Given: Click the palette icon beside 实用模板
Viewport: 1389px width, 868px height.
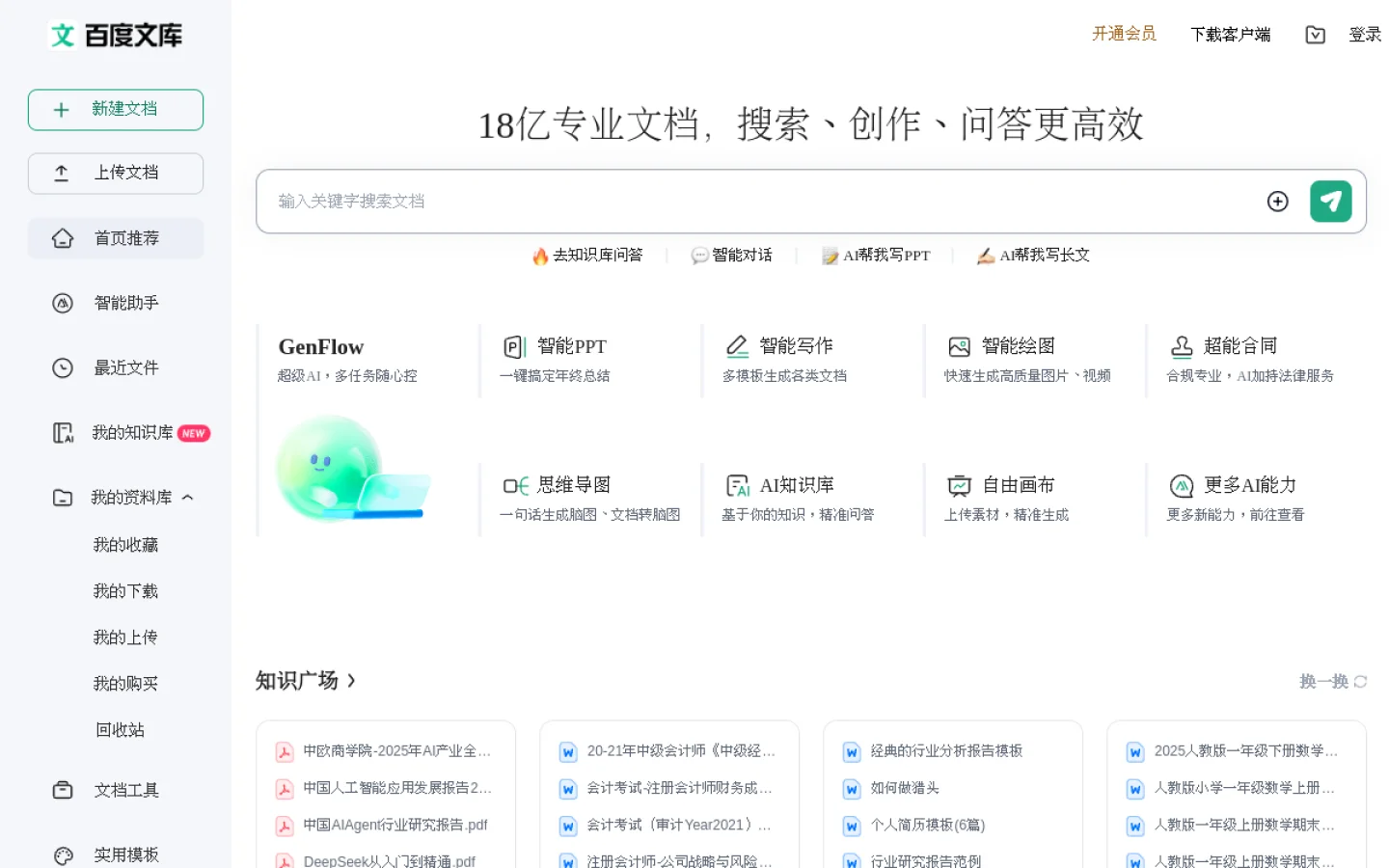Looking at the screenshot, I should pyautogui.click(x=63, y=855).
